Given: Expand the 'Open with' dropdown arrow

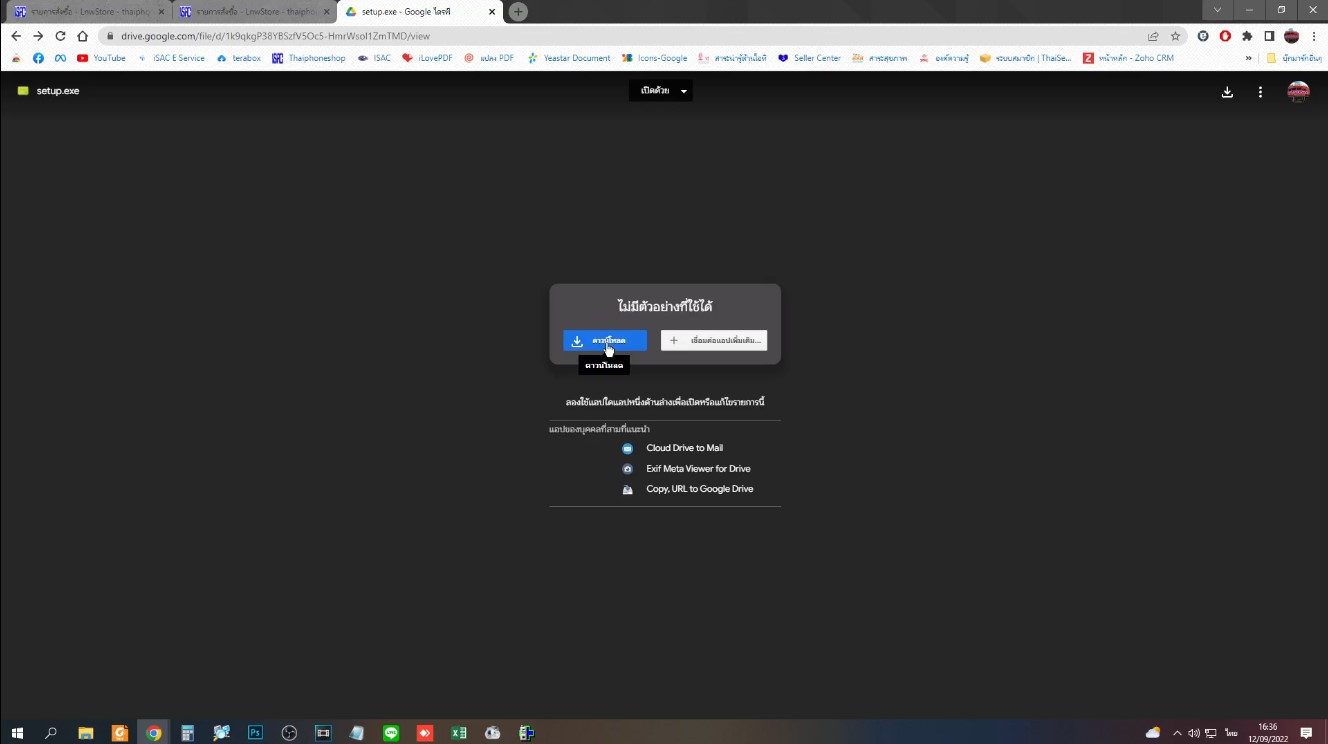Looking at the screenshot, I should click(x=684, y=91).
